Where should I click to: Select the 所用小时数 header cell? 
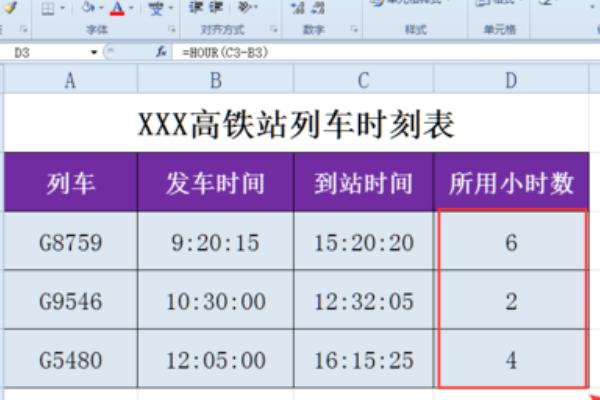pyautogui.click(x=511, y=182)
